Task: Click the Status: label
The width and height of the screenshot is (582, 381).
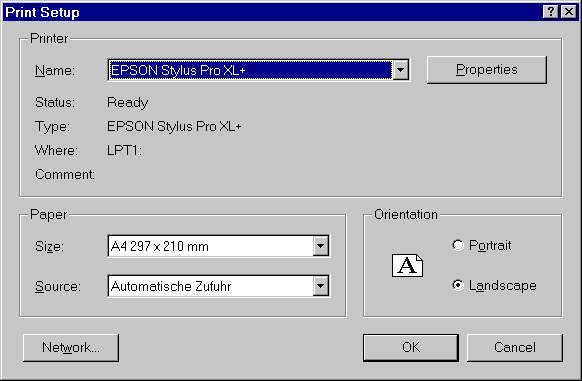Action: coord(55,102)
